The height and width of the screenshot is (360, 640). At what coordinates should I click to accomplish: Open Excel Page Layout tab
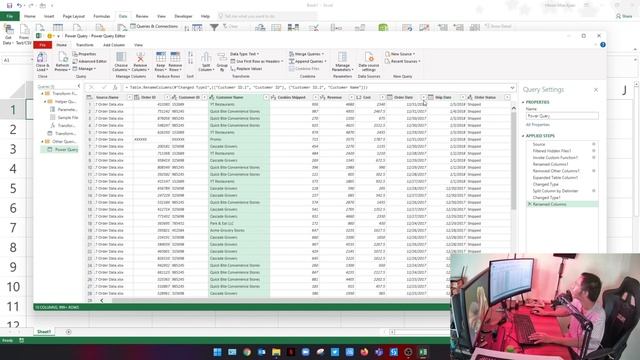click(73, 16)
